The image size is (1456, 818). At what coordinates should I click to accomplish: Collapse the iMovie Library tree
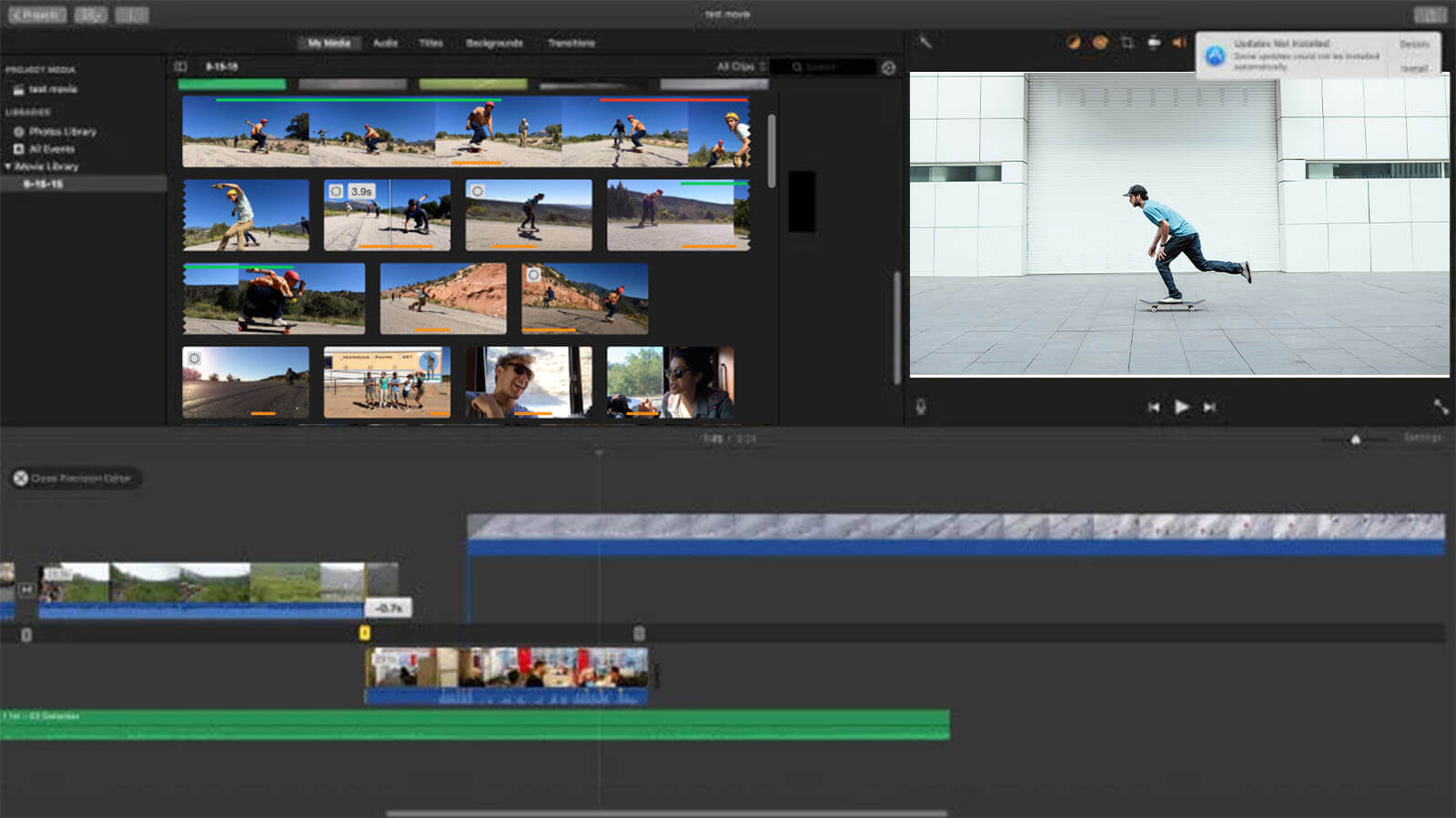pyautogui.click(x=8, y=167)
